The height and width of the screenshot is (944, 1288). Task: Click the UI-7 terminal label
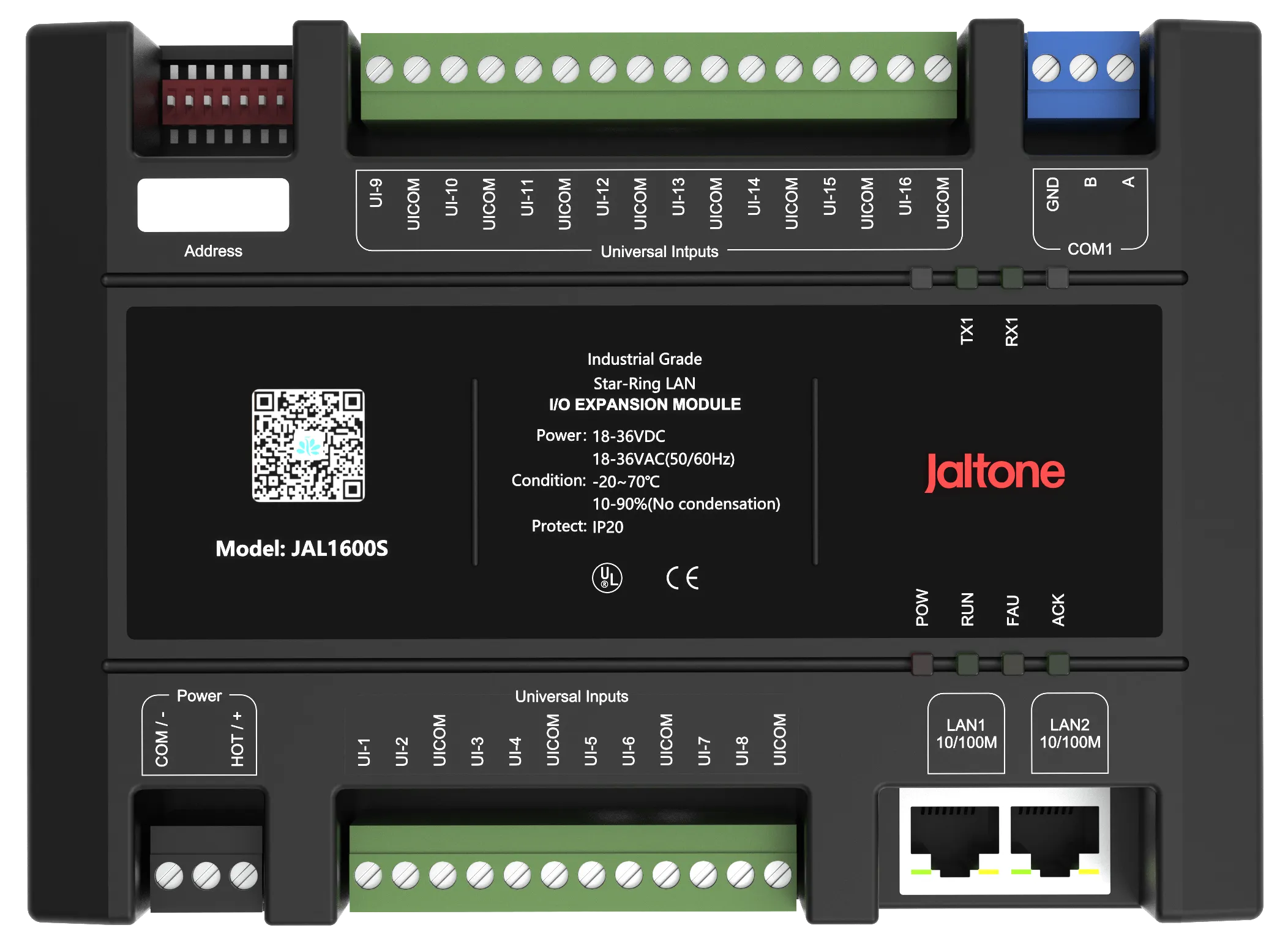tap(704, 752)
